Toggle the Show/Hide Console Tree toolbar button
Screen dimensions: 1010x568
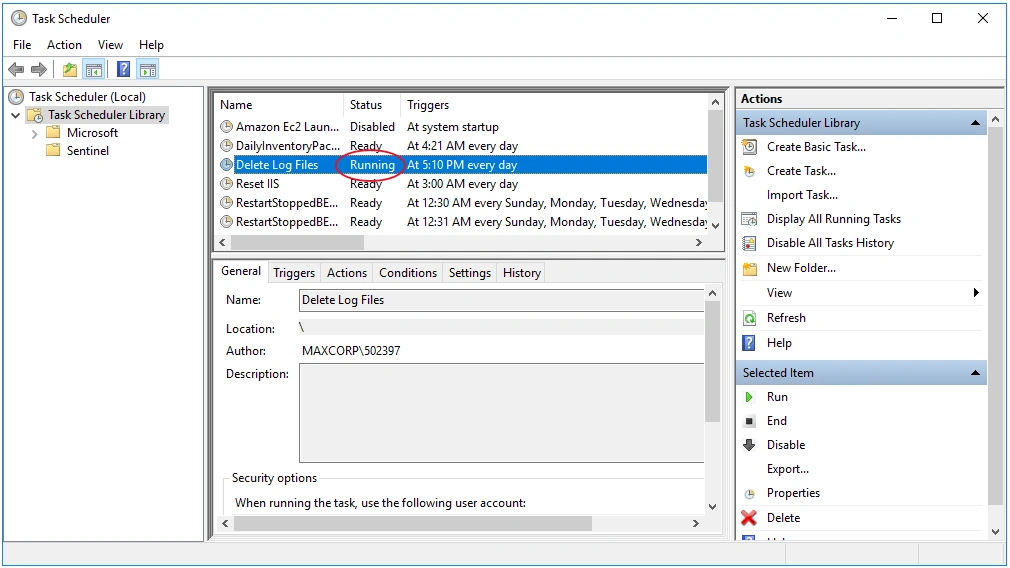click(94, 70)
